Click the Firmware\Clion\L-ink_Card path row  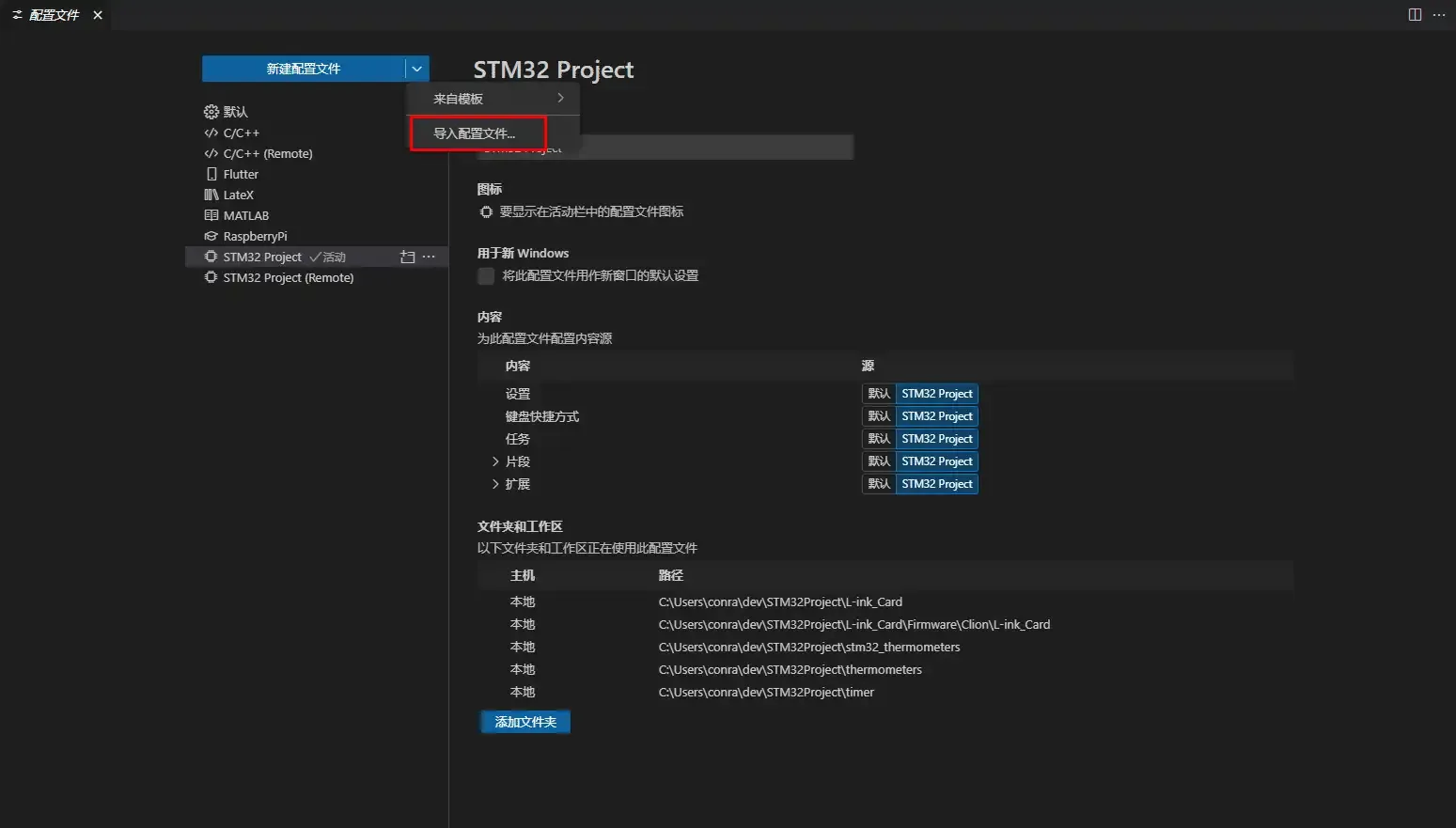(885, 624)
